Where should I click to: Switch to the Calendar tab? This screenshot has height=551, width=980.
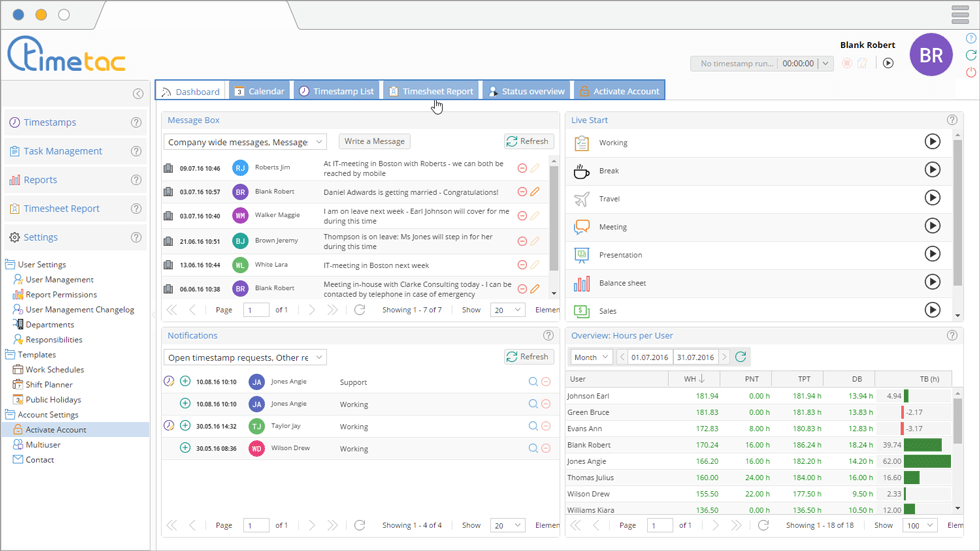(x=259, y=91)
